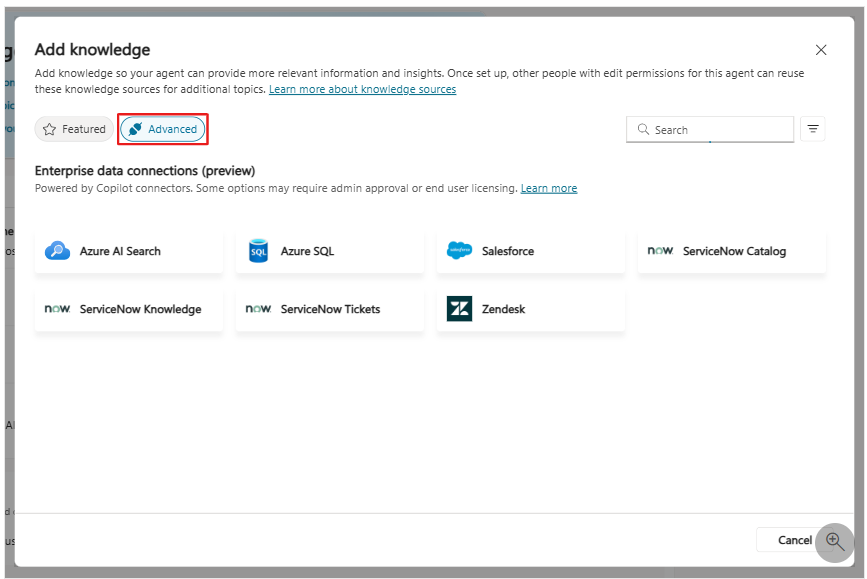Open the Learn more link about Copilot connectors
The image size is (867, 579).
(549, 188)
